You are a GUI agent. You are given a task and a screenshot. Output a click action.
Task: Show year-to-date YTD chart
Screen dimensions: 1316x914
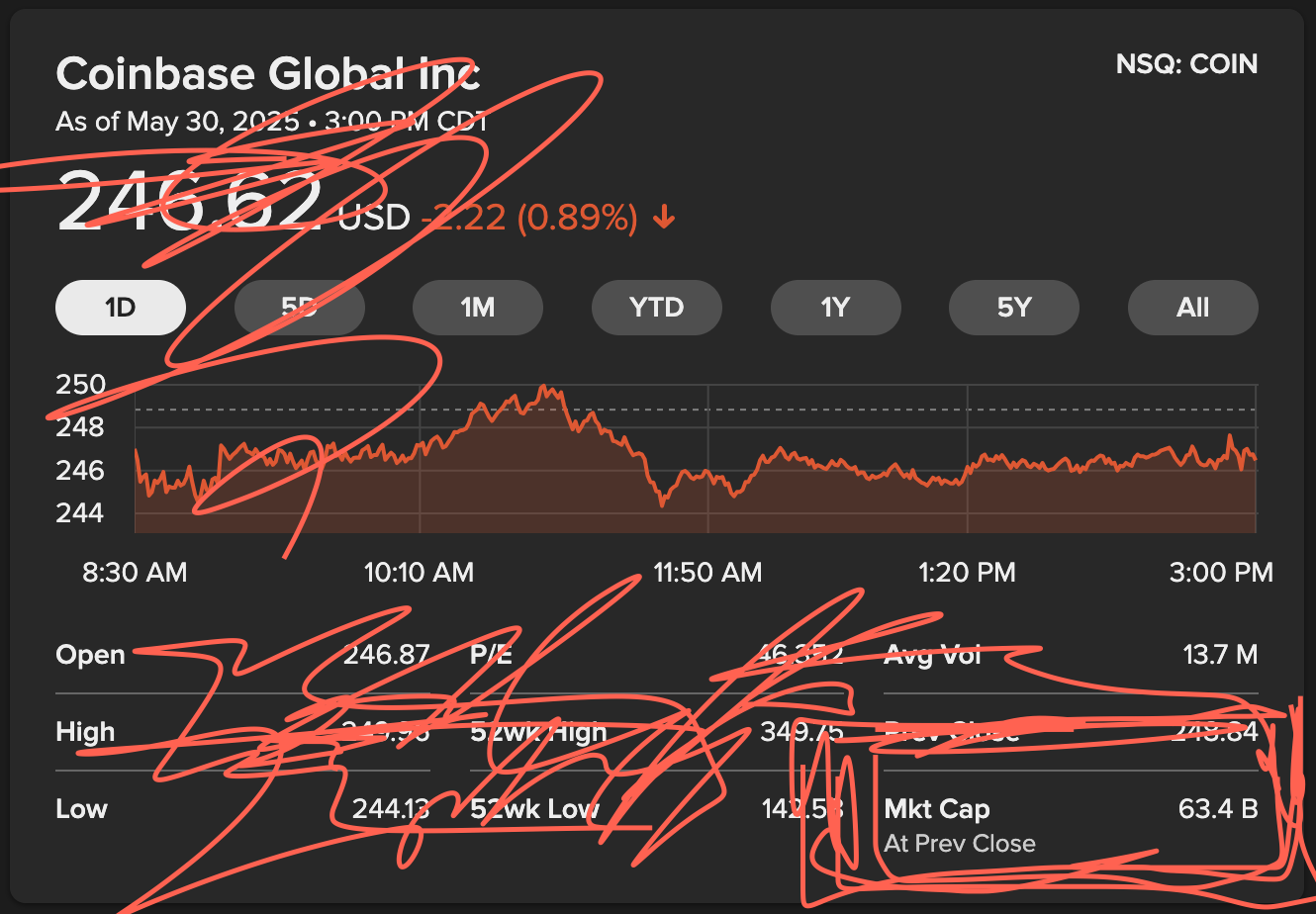pyautogui.click(x=657, y=308)
